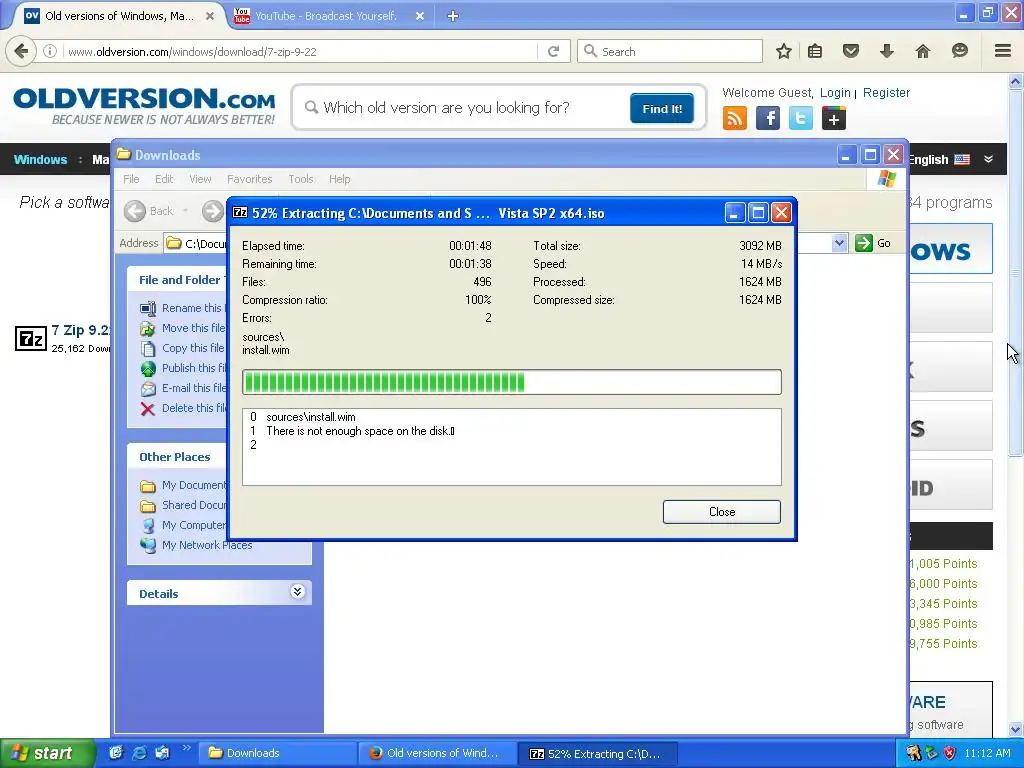Click the Firefox back arrow button
1024x768 pixels.
pos(22,51)
